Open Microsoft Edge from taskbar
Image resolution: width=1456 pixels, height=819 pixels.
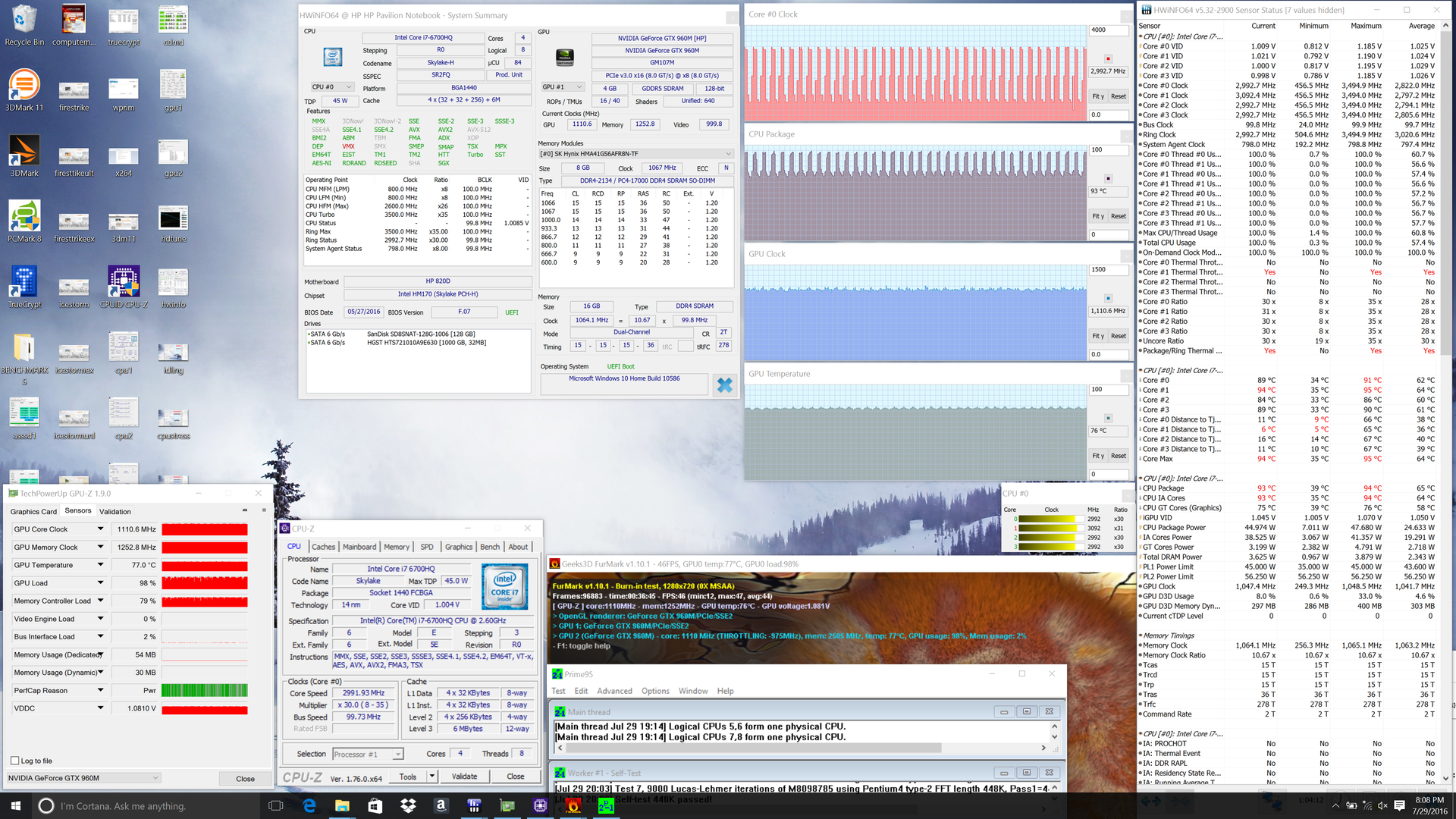pyautogui.click(x=309, y=805)
